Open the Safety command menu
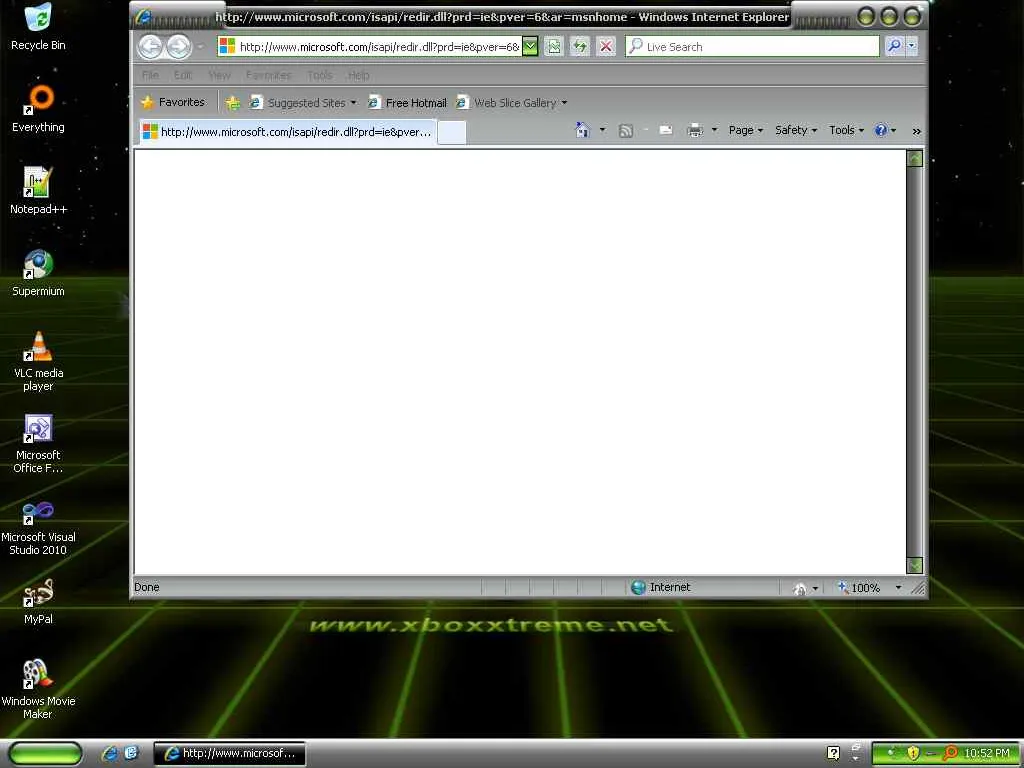Viewport: 1024px width, 768px height. click(795, 130)
